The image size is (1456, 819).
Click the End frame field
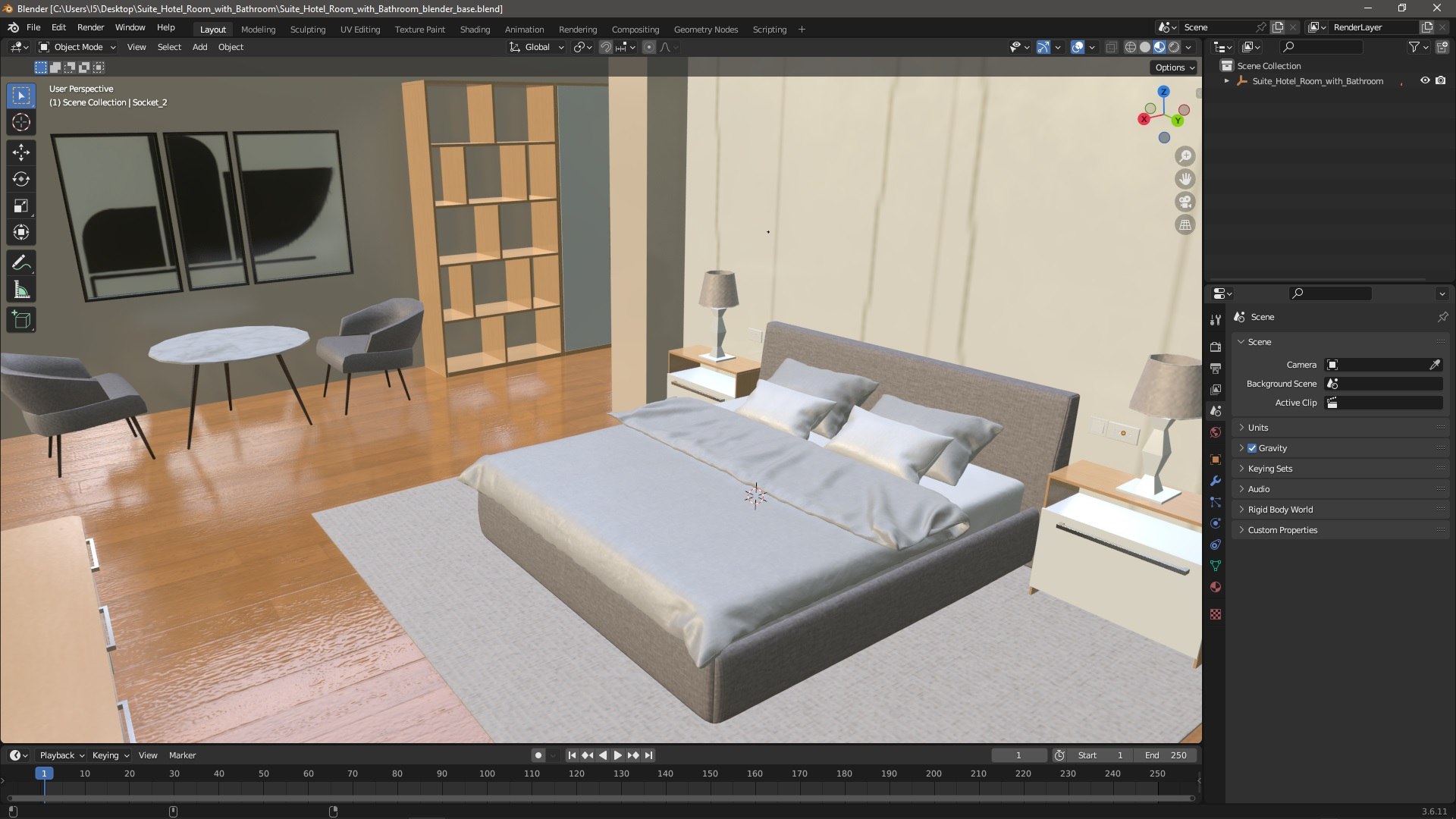[1166, 755]
